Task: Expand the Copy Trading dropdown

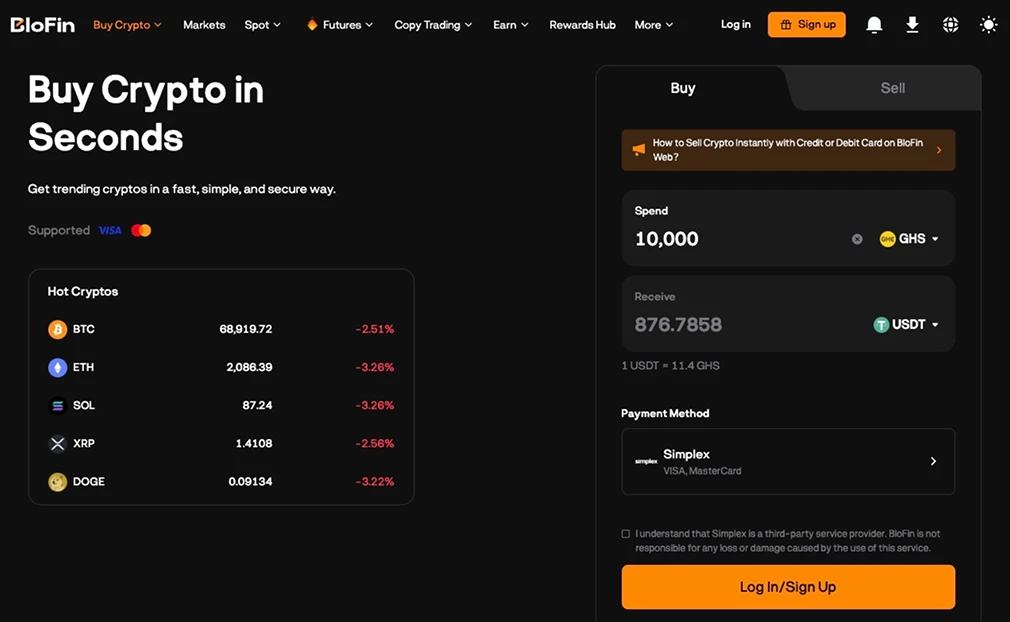Action: click(x=433, y=24)
